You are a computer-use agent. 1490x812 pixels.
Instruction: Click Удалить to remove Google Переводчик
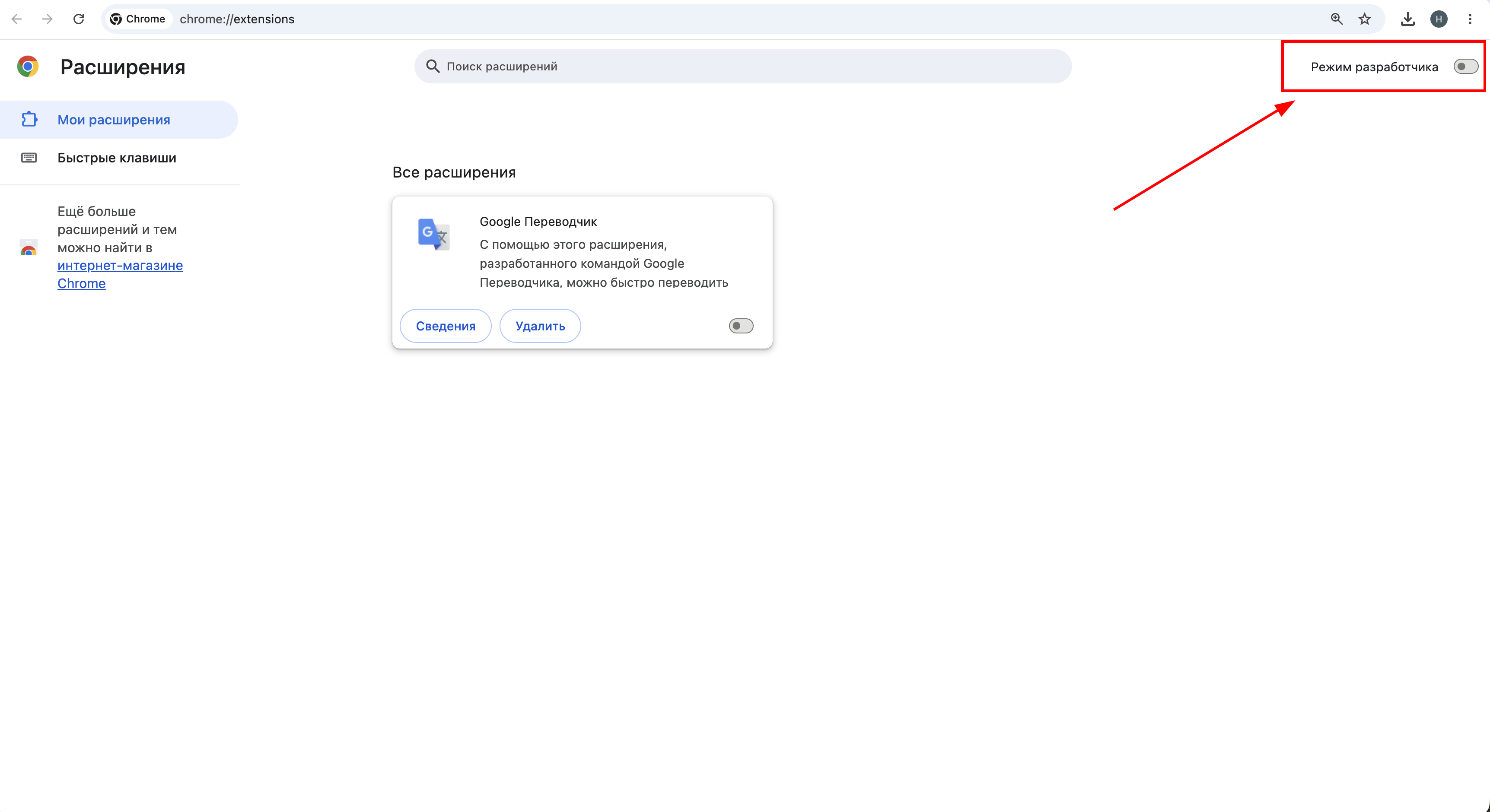pos(540,326)
